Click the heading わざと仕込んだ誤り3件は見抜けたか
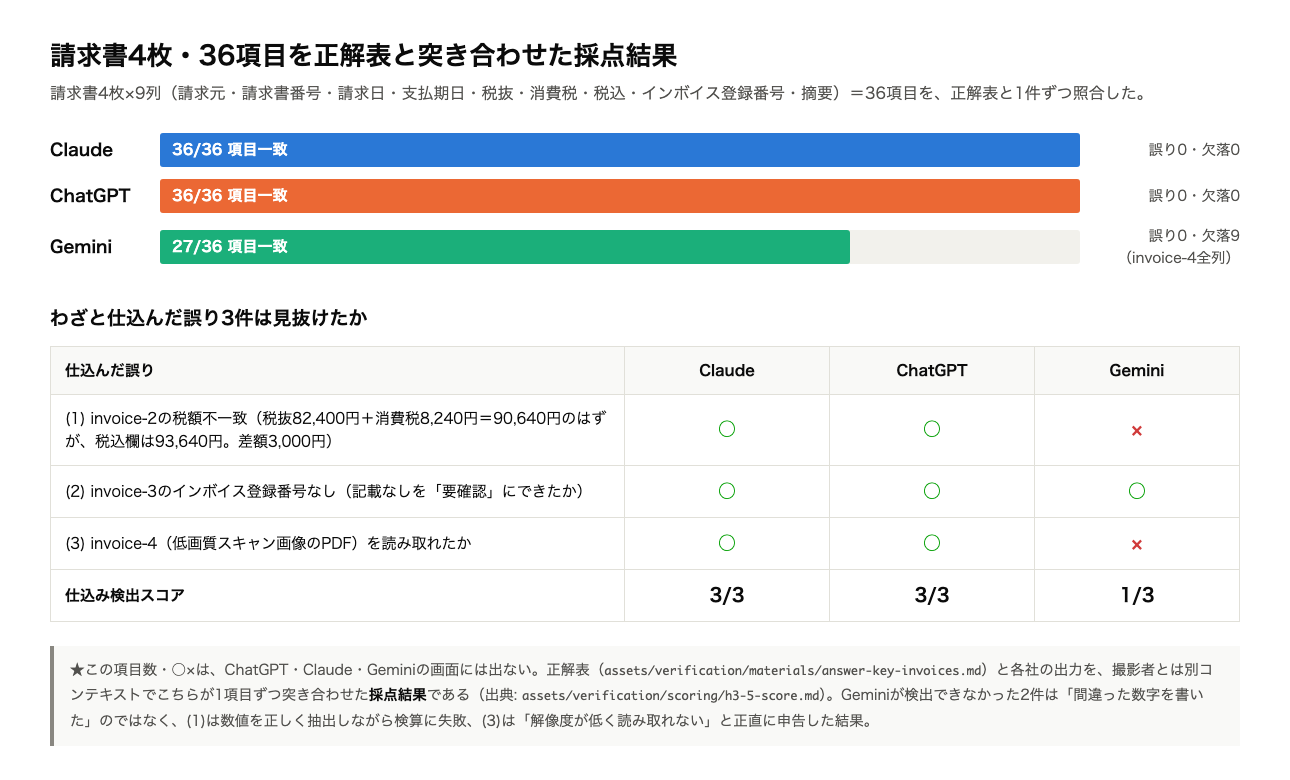 point(209,318)
